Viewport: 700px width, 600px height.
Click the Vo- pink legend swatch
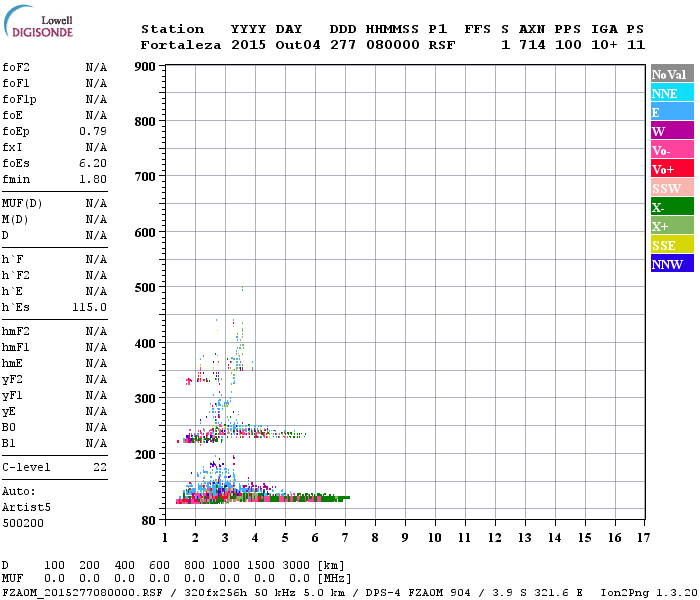pyautogui.click(x=672, y=150)
